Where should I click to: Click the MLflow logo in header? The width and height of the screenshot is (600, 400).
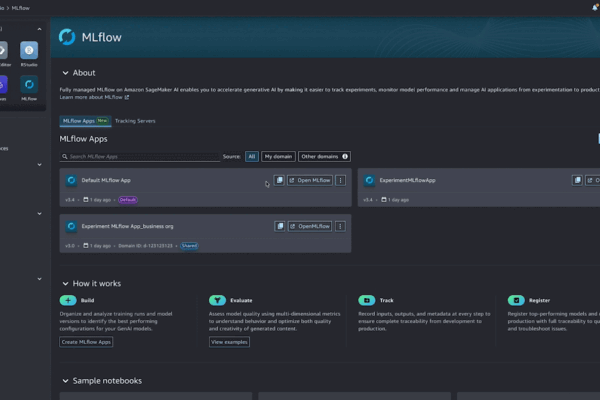(67, 37)
